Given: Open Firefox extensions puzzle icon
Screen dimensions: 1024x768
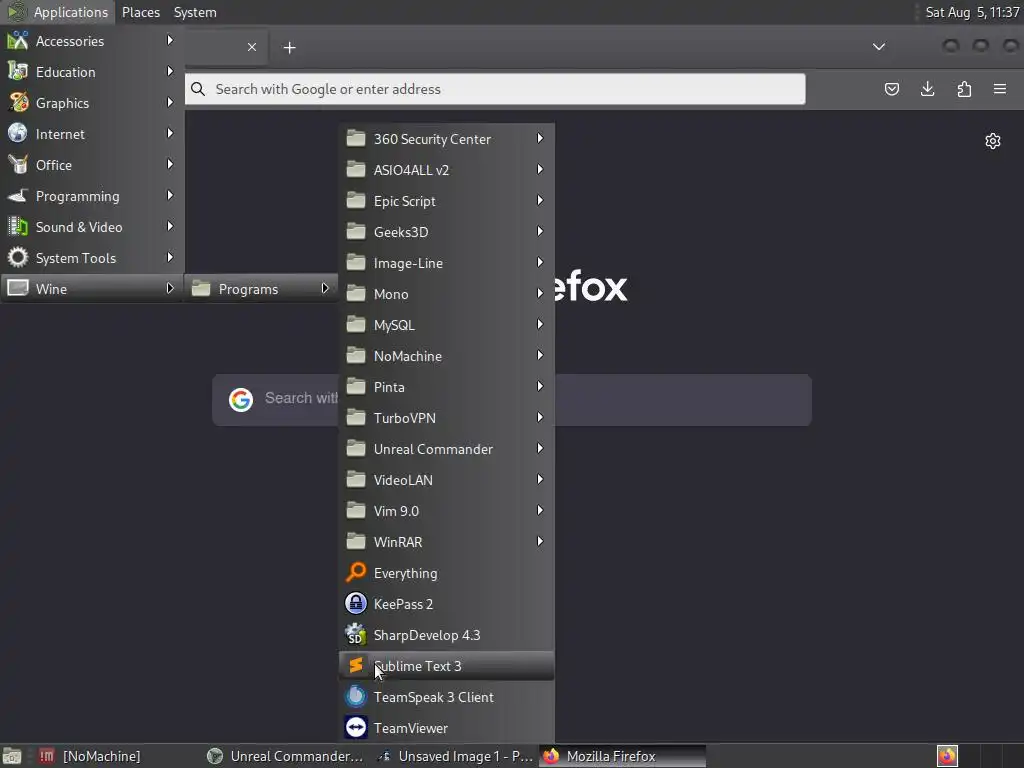Looking at the screenshot, I should coord(964,89).
